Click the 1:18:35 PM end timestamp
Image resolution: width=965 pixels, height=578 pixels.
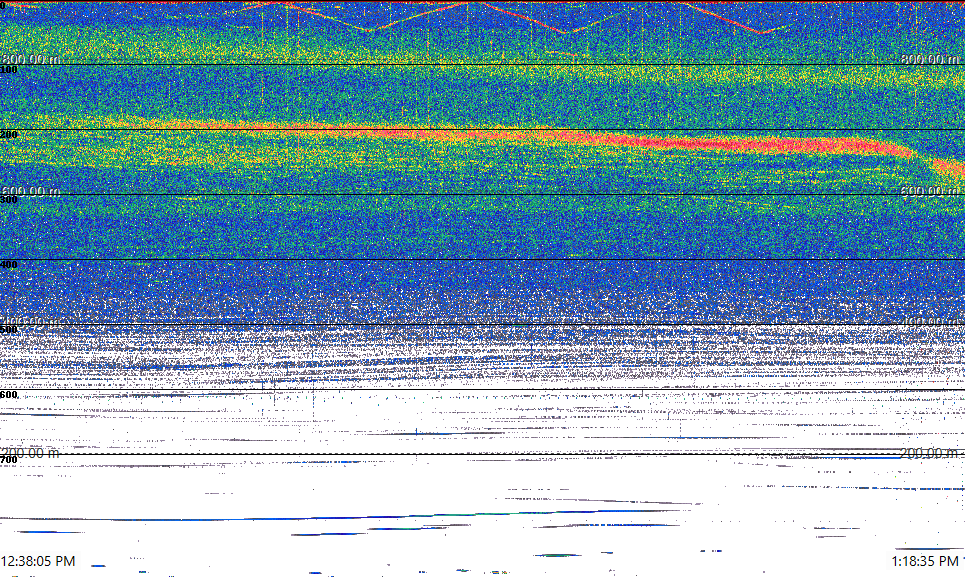tap(925, 561)
